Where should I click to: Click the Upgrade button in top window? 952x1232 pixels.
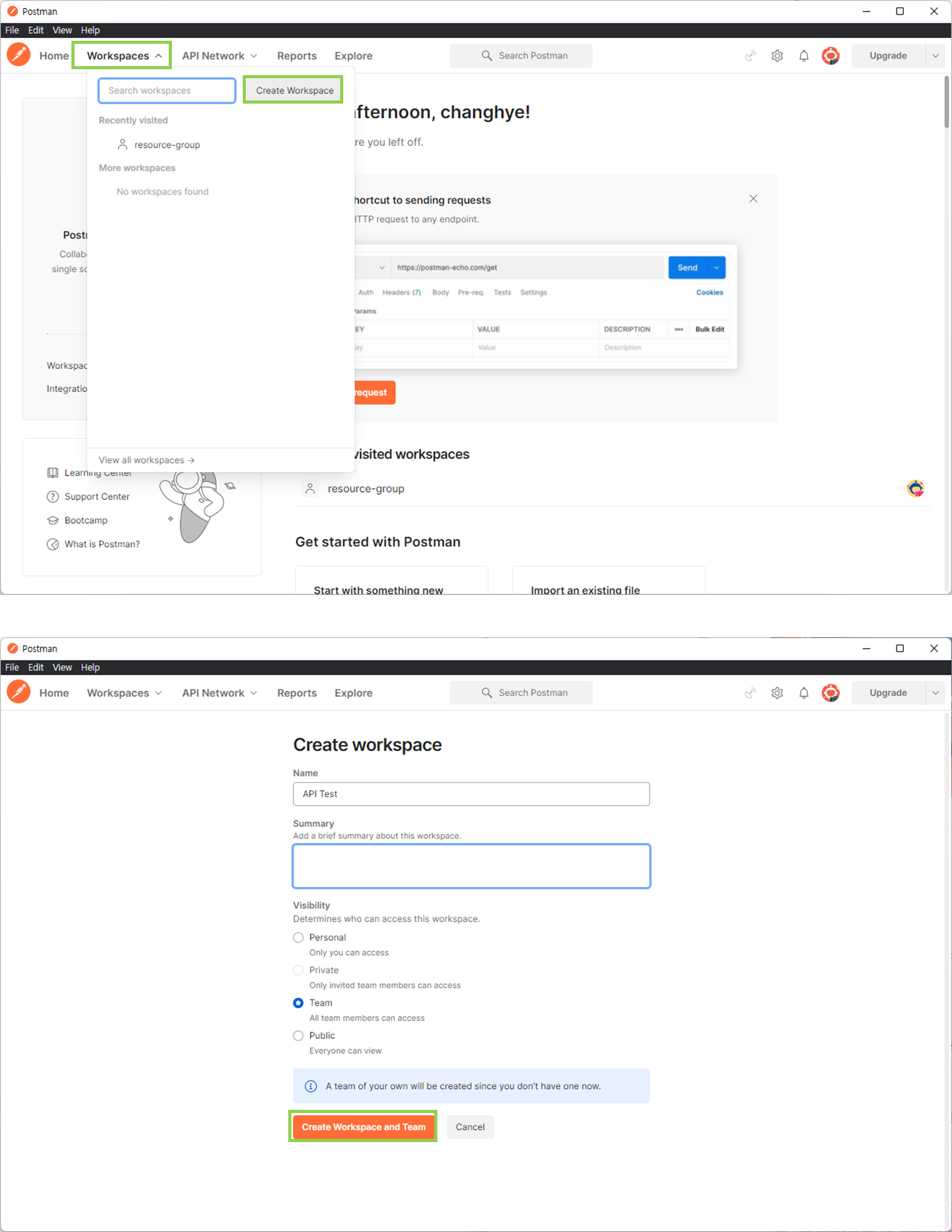tap(887, 56)
